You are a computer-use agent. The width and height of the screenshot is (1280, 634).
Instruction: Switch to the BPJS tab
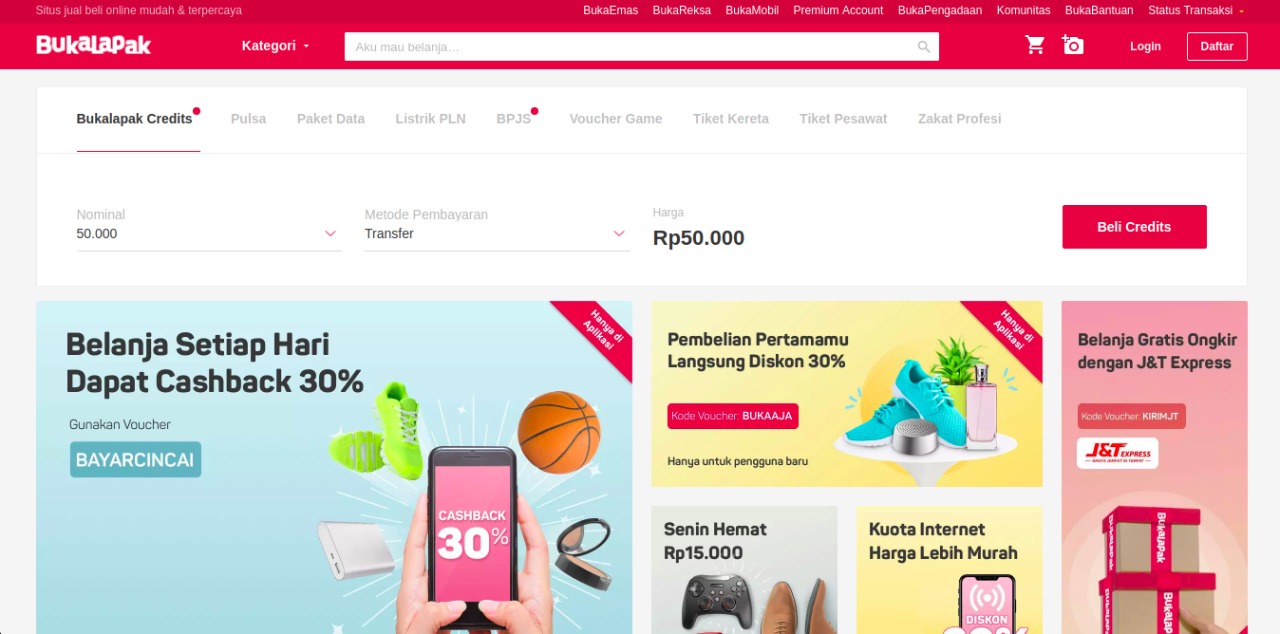(514, 118)
